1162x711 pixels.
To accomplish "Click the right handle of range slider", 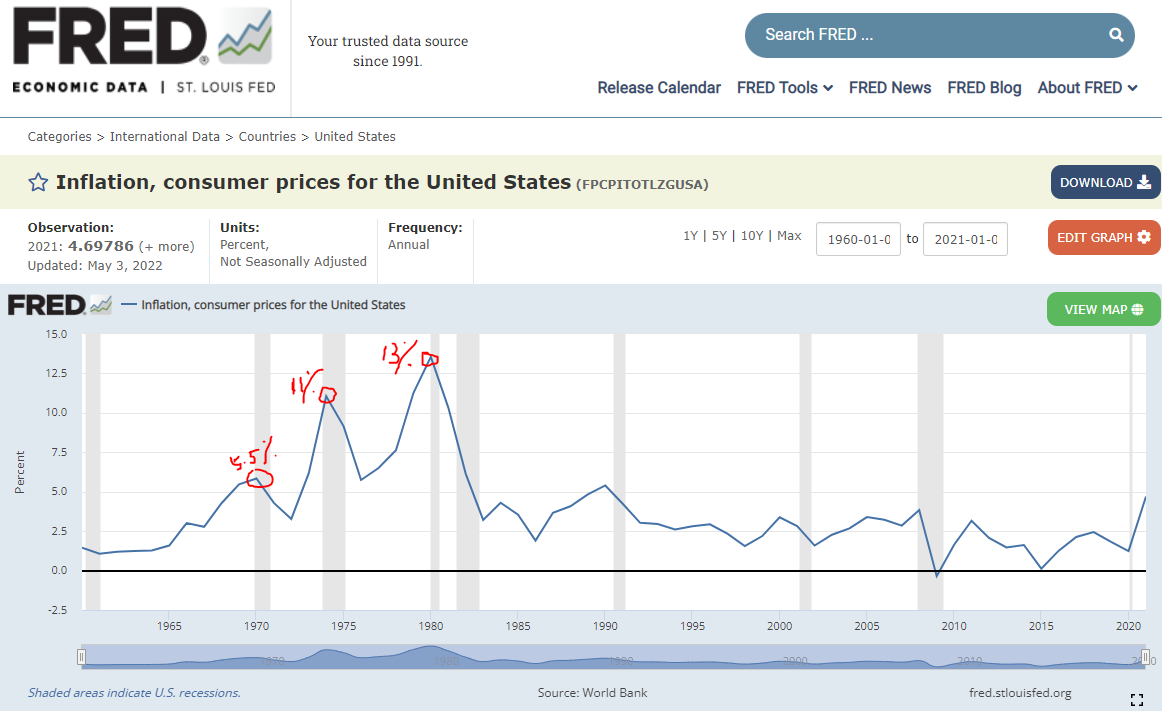I will (x=1144, y=657).
